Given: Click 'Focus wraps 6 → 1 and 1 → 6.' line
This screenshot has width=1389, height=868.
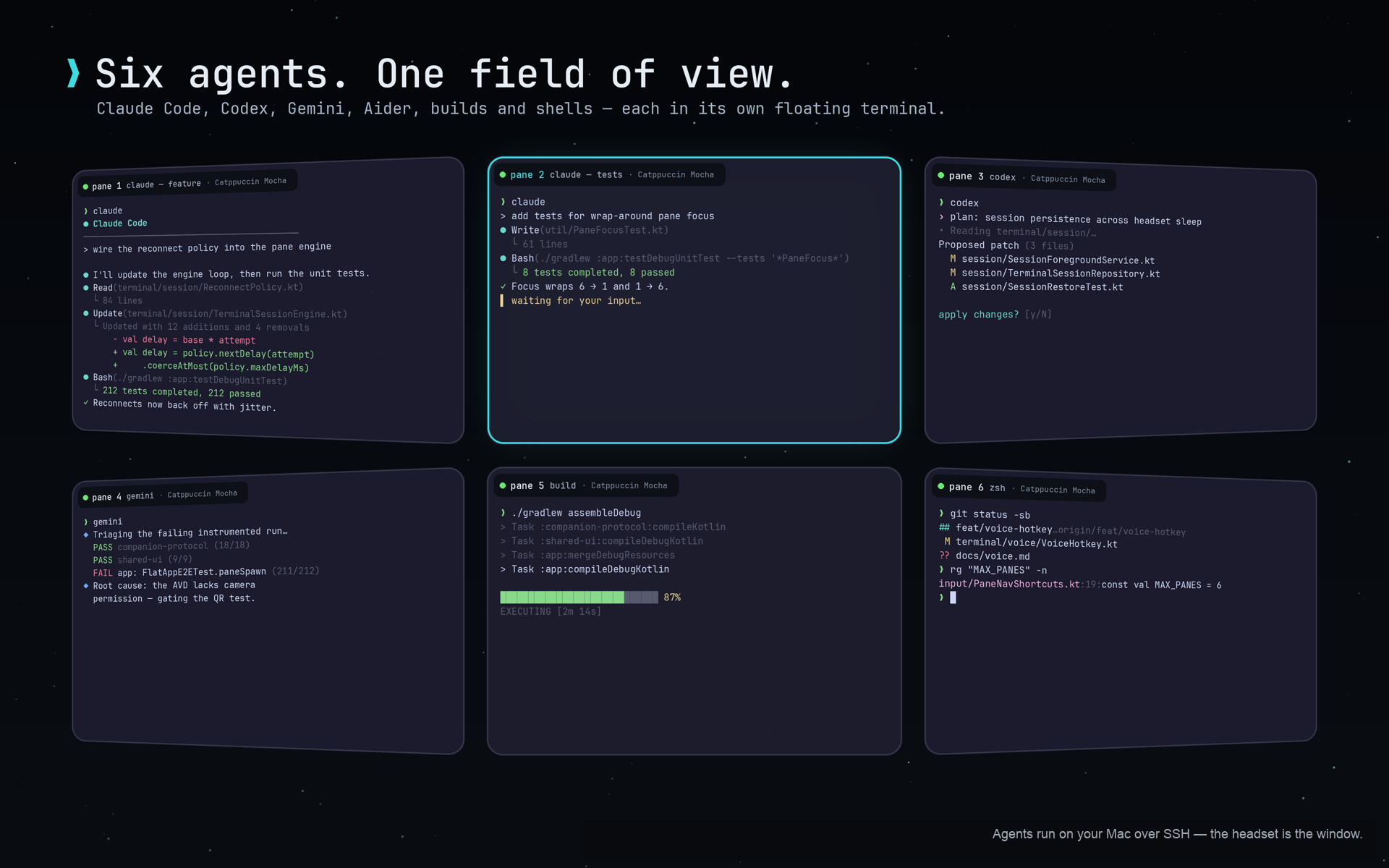Looking at the screenshot, I should pos(590,286).
